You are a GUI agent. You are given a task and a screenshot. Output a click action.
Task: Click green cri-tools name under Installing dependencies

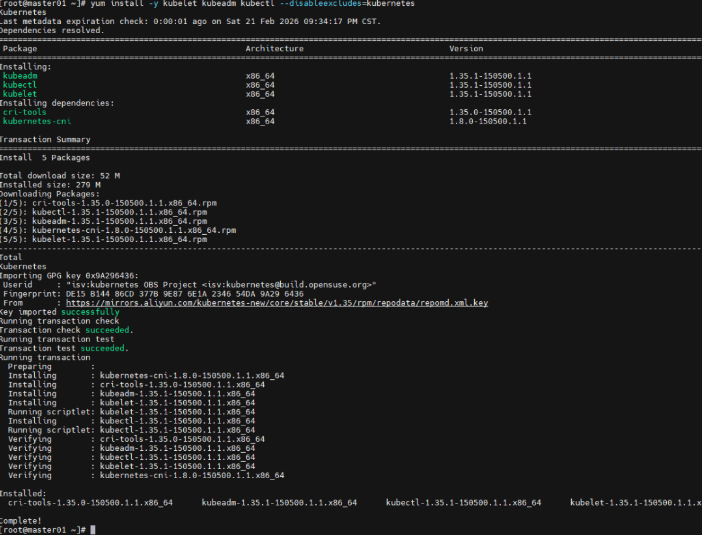click(25, 112)
